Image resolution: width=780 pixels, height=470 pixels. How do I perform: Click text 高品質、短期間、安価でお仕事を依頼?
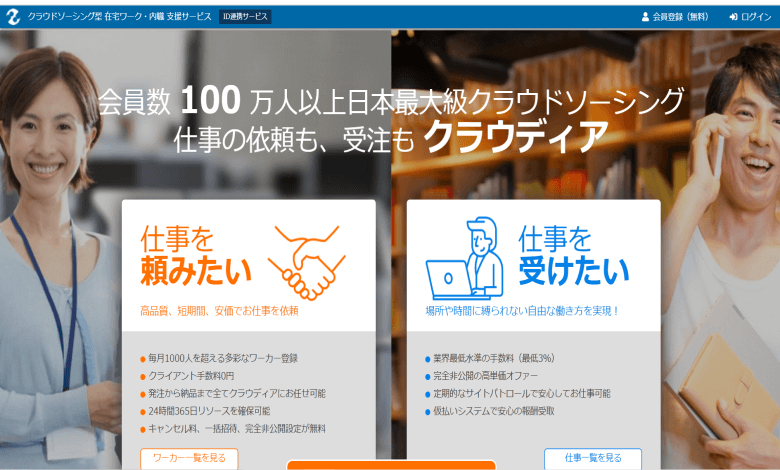219,311
